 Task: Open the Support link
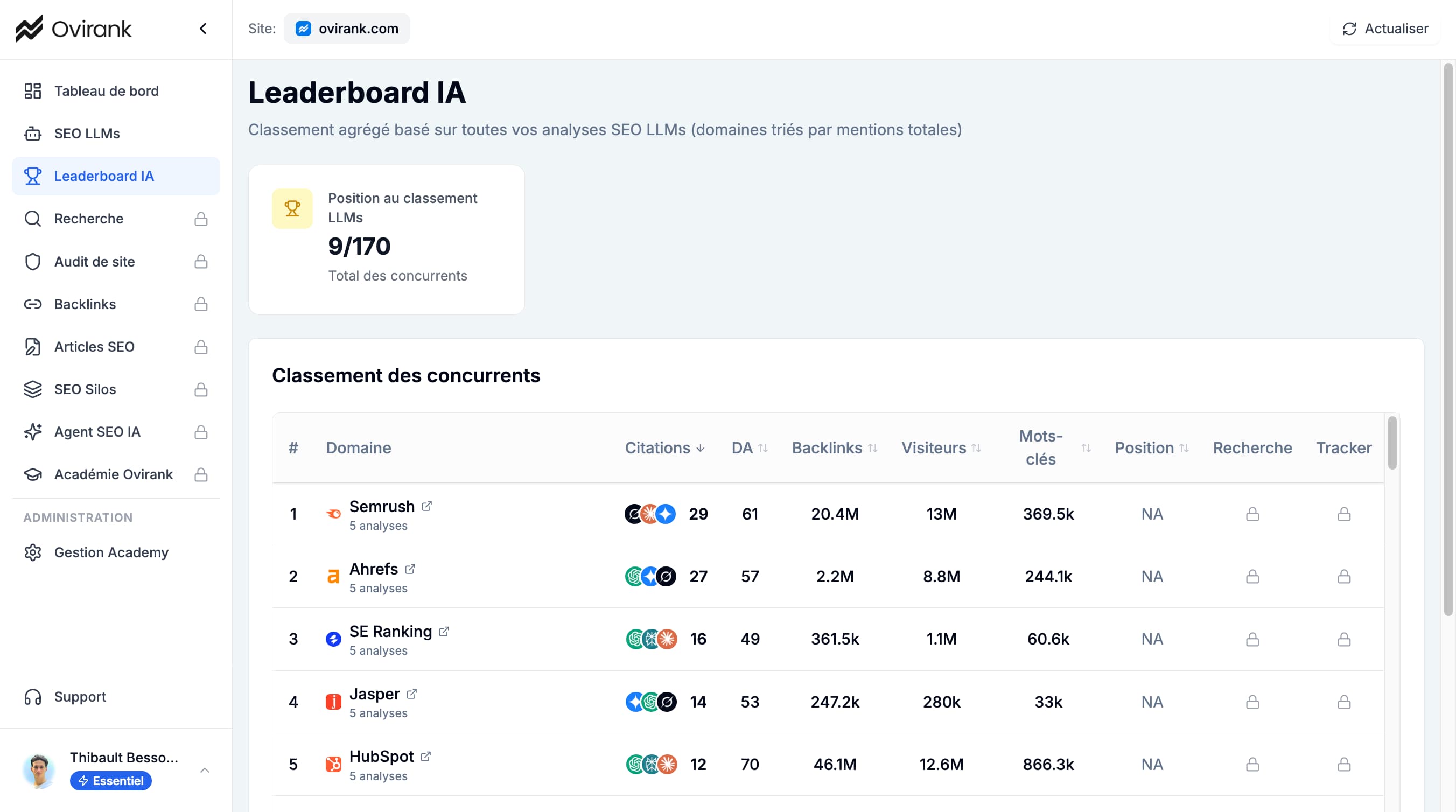click(80, 696)
